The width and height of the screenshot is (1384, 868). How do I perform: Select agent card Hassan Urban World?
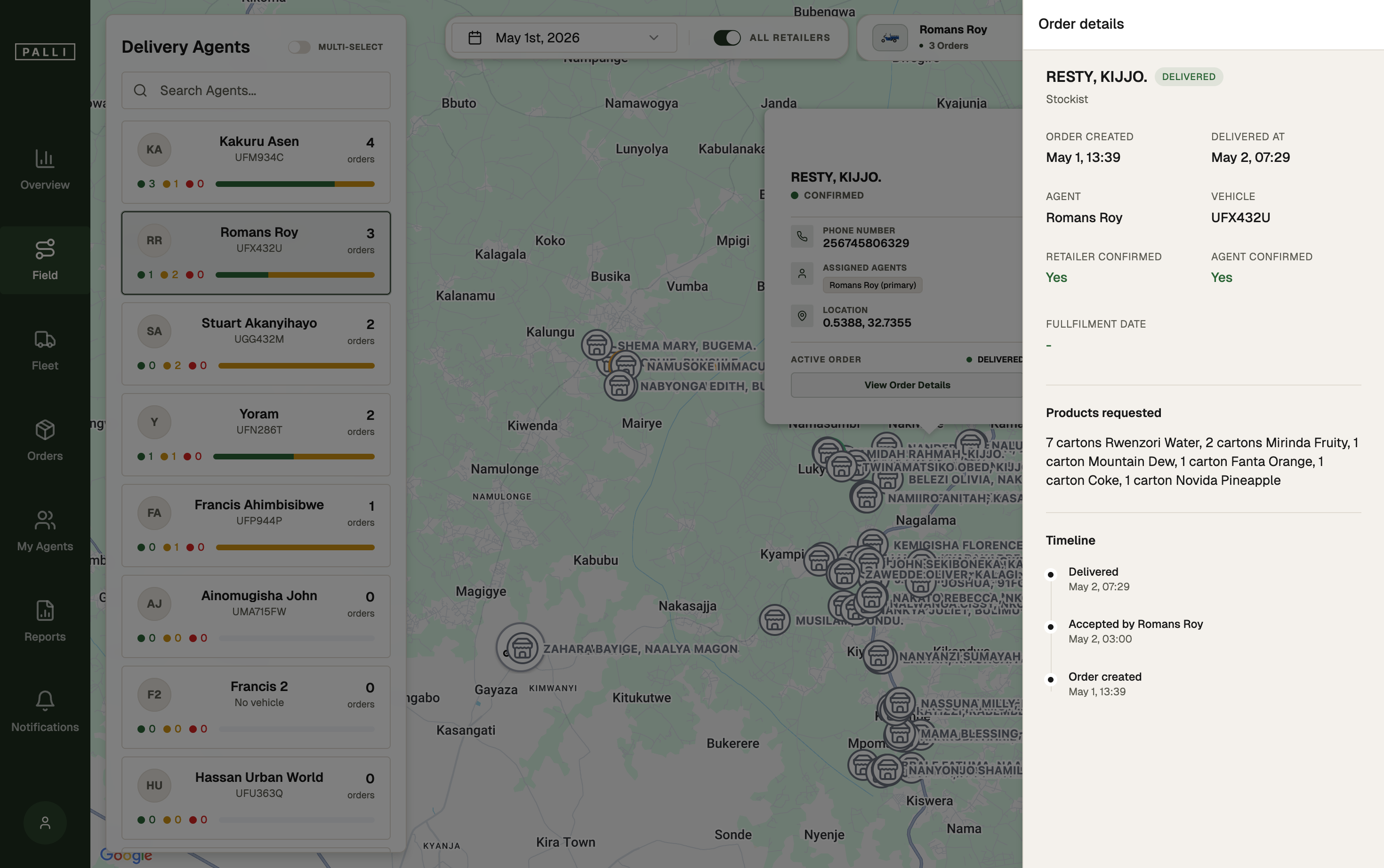click(x=256, y=798)
